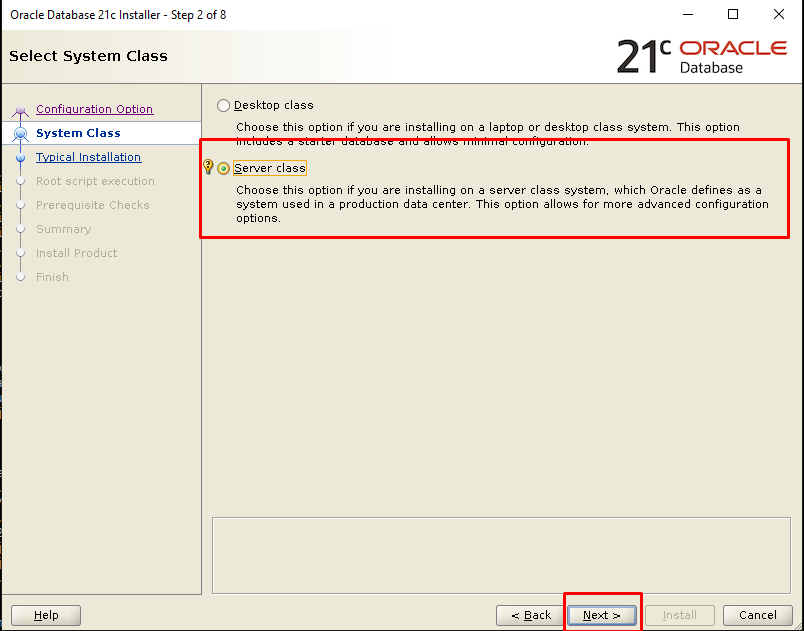Click the Cancel button

point(757,615)
